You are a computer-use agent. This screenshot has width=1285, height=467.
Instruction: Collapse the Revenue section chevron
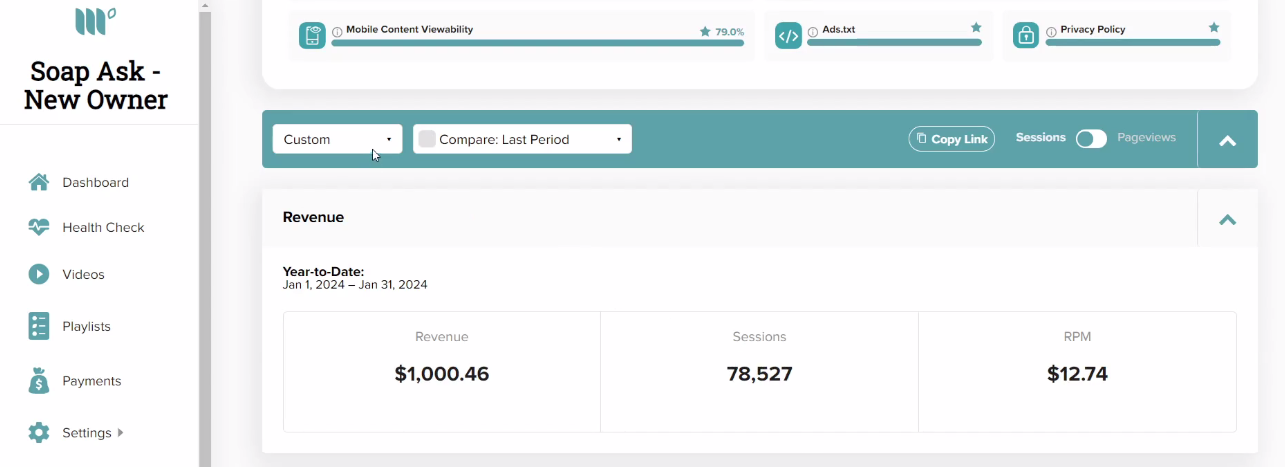coord(1227,219)
